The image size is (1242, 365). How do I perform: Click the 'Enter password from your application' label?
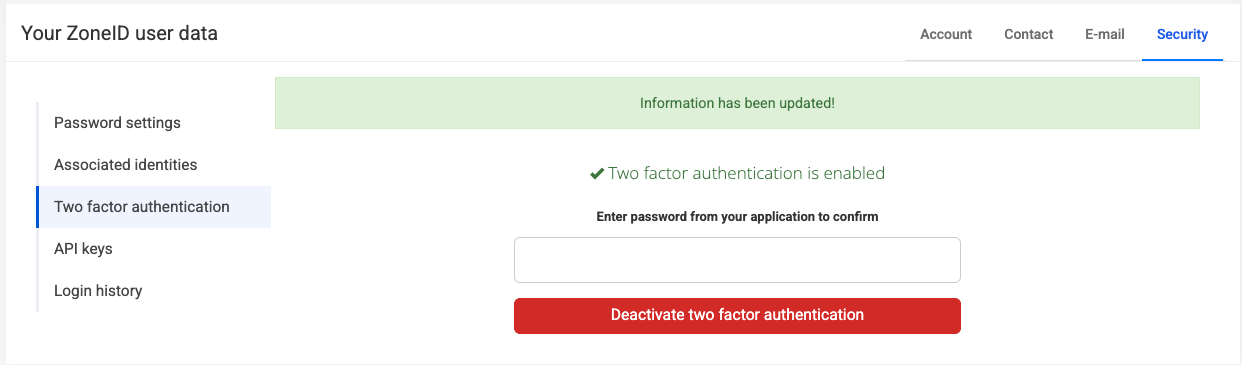[737, 216]
